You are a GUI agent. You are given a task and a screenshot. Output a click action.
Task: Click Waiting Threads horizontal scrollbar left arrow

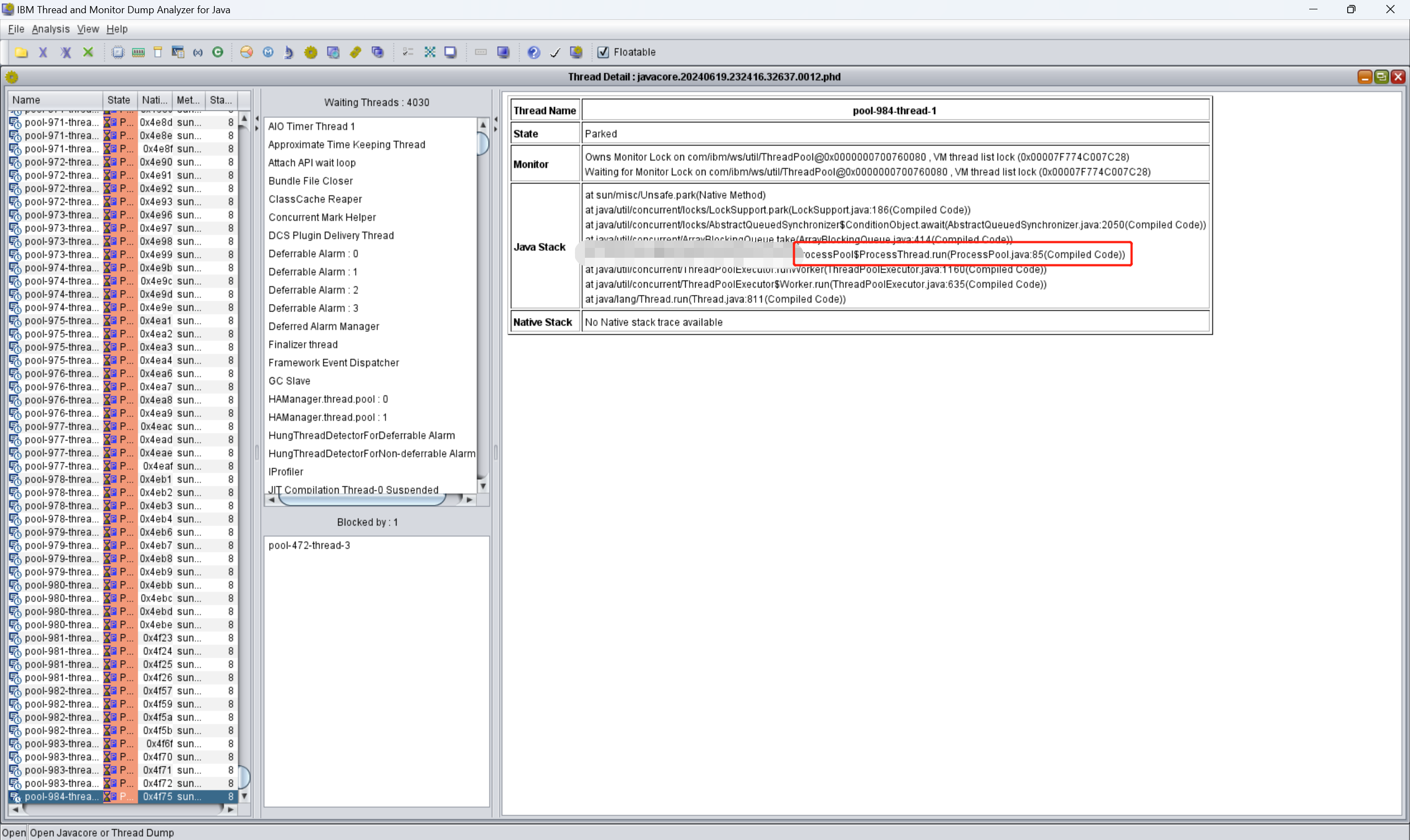coord(272,500)
